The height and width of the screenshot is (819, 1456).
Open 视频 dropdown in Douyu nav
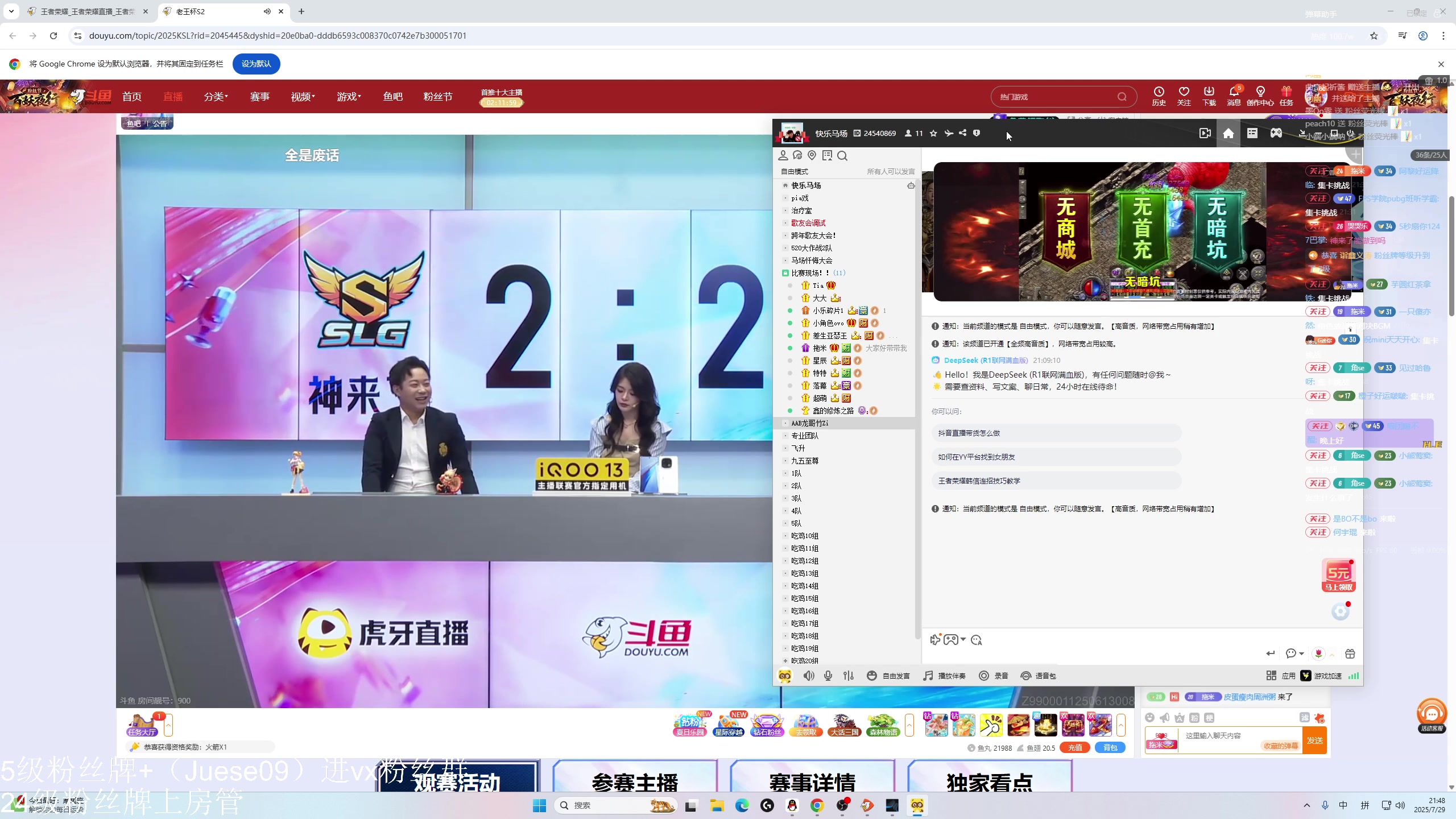click(303, 97)
